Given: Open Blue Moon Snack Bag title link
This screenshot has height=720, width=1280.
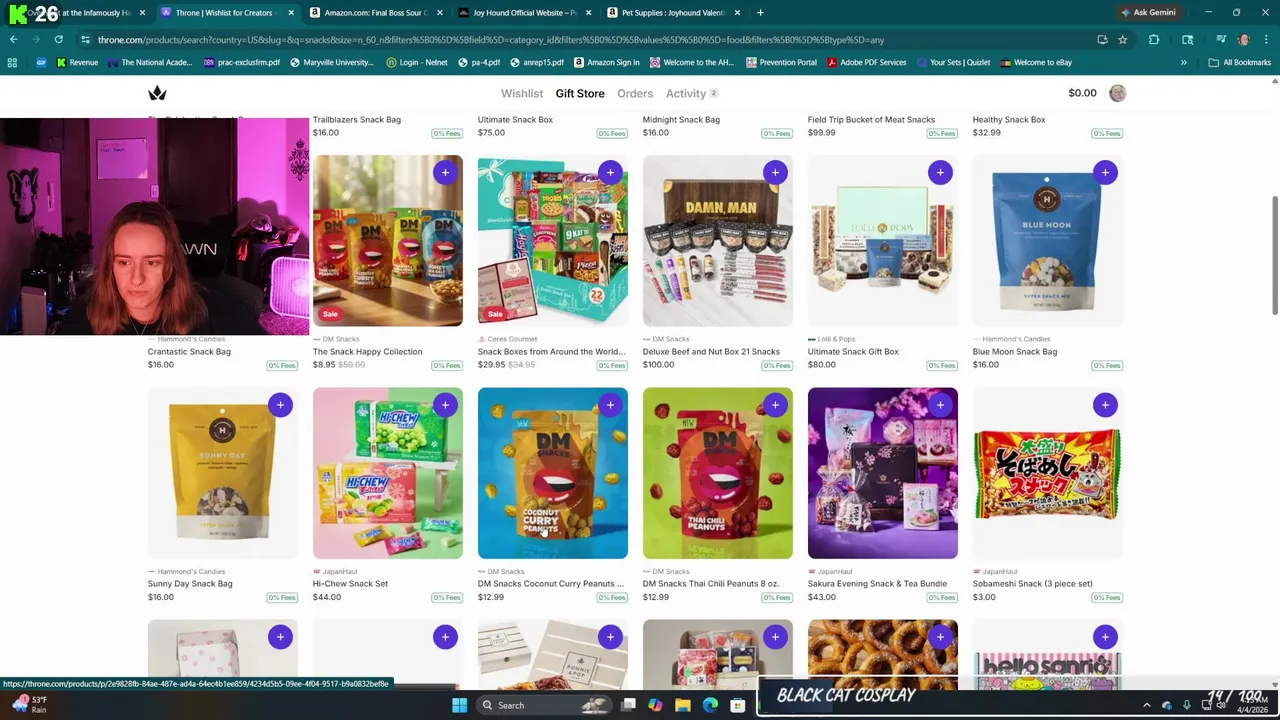Looking at the screenshot, I should (x=1014, y=352).
